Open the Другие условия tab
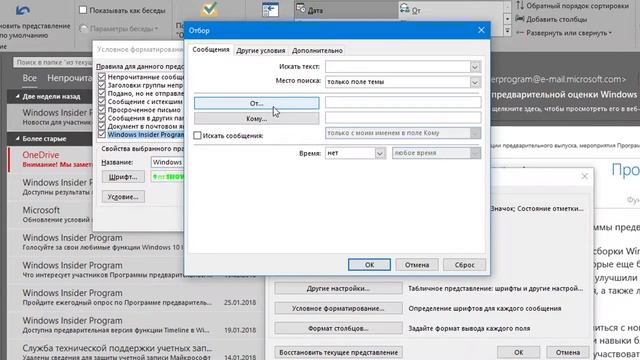Viewport: 640px width, 360px height. pyautogui.click(x=260, y=51)
